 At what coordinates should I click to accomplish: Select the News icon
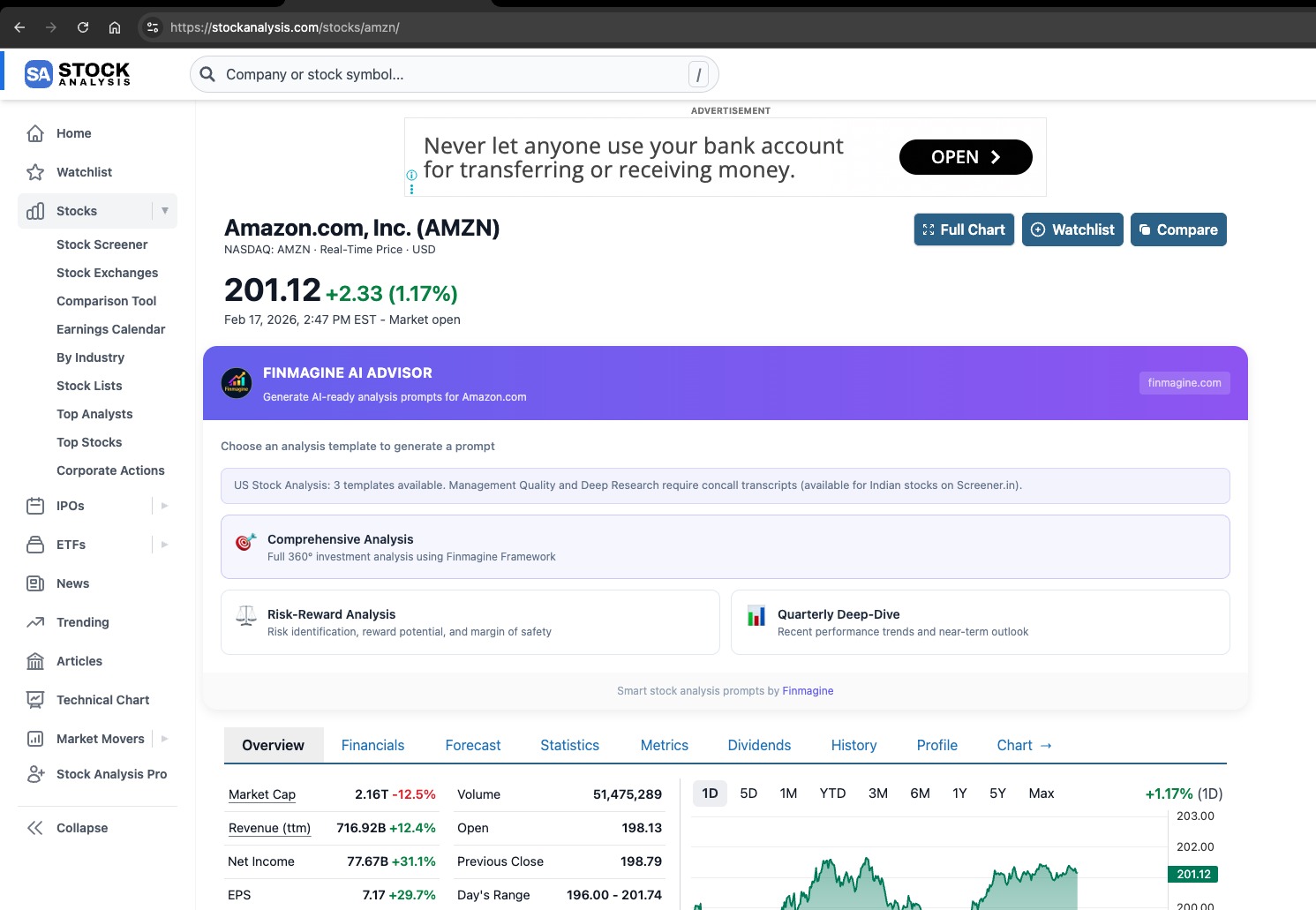(x=35, y=583)
